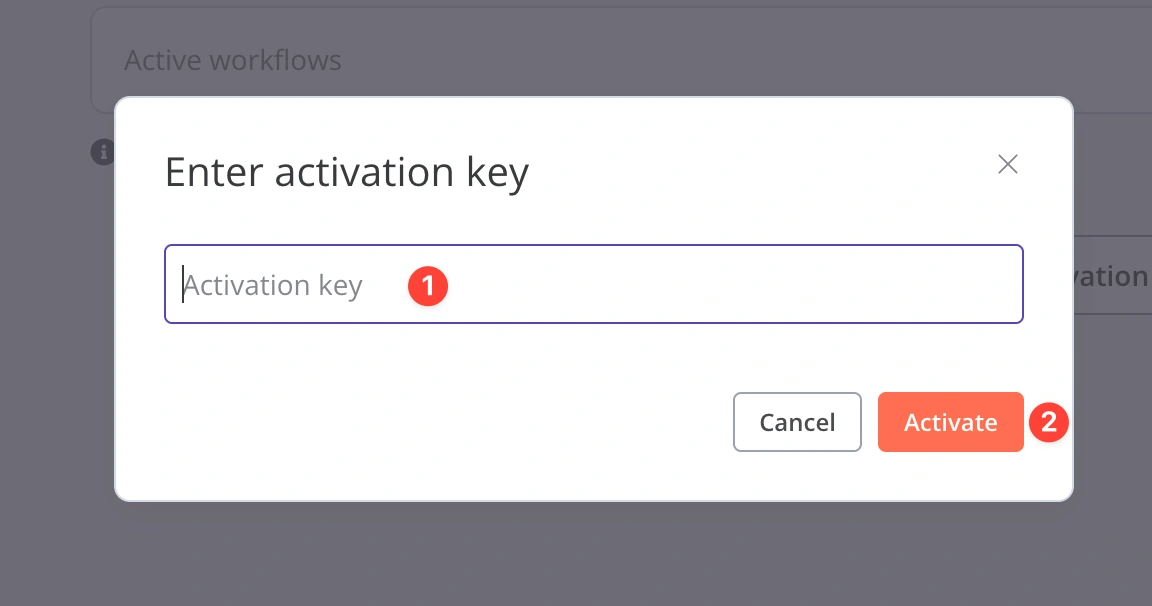Click the "Enter activation key" dialog heading
This screenshot has height=606, width=1152.
[x=346, y=172]
